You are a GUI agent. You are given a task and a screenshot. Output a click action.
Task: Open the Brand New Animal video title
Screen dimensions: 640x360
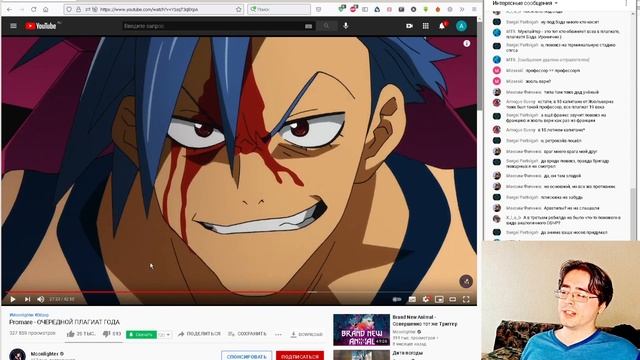[x=424, y=320]
